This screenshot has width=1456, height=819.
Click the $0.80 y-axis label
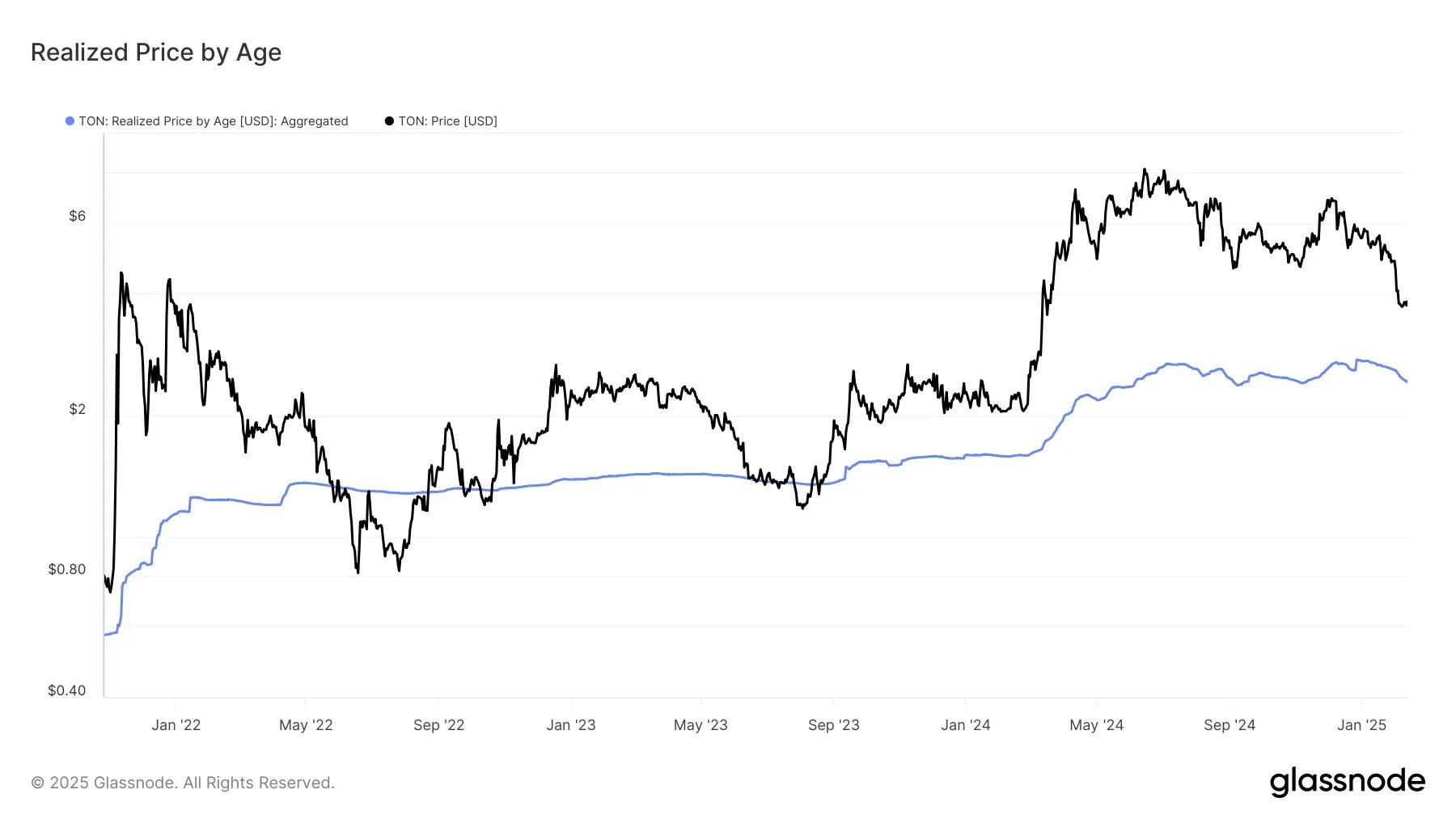[66, 569]
